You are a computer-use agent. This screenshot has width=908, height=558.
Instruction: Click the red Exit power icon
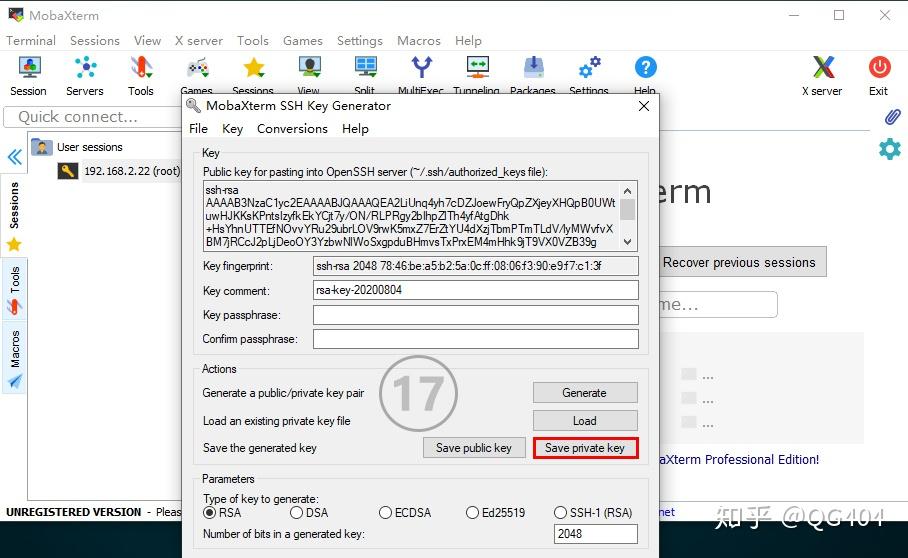[x=879, y=68]
